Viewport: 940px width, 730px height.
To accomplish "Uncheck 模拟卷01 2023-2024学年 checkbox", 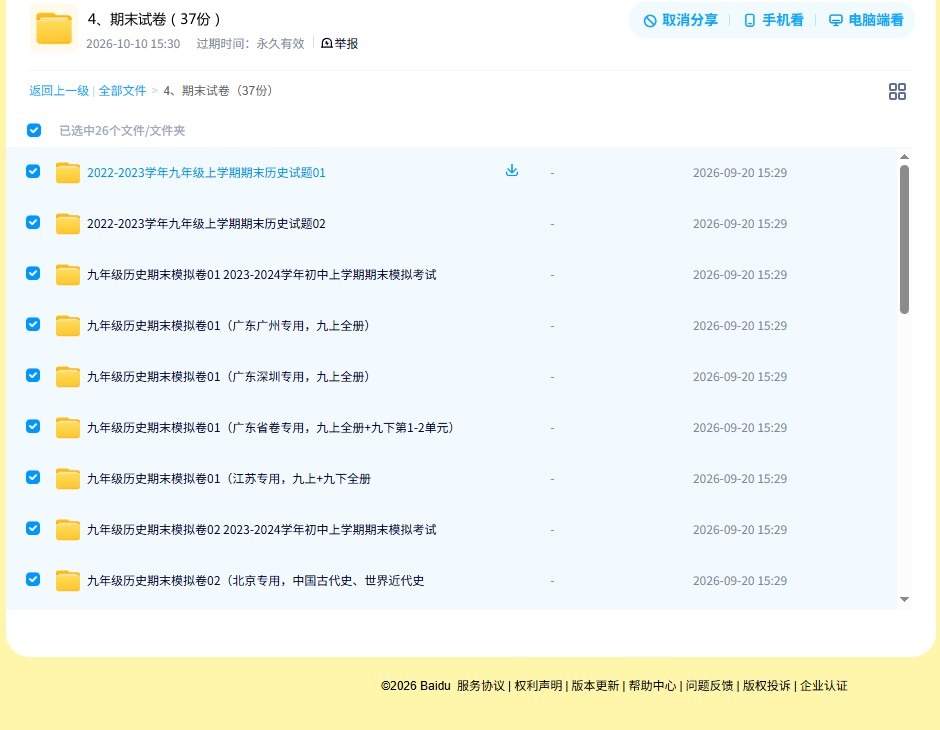I will pyautogui.click(x=34, y=273).
